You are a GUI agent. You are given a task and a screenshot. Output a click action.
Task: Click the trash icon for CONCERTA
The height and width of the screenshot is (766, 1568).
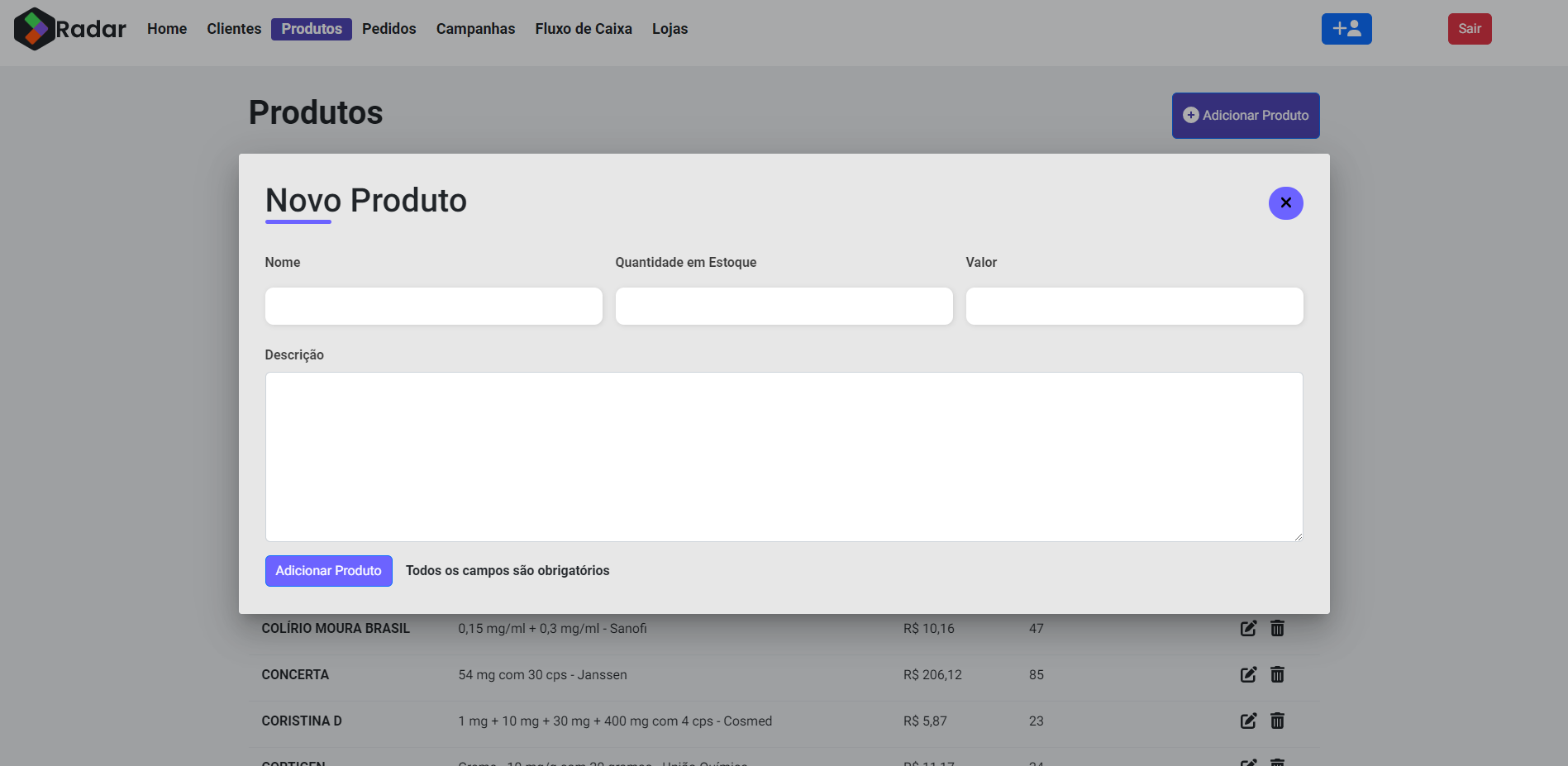[1277, 674]
